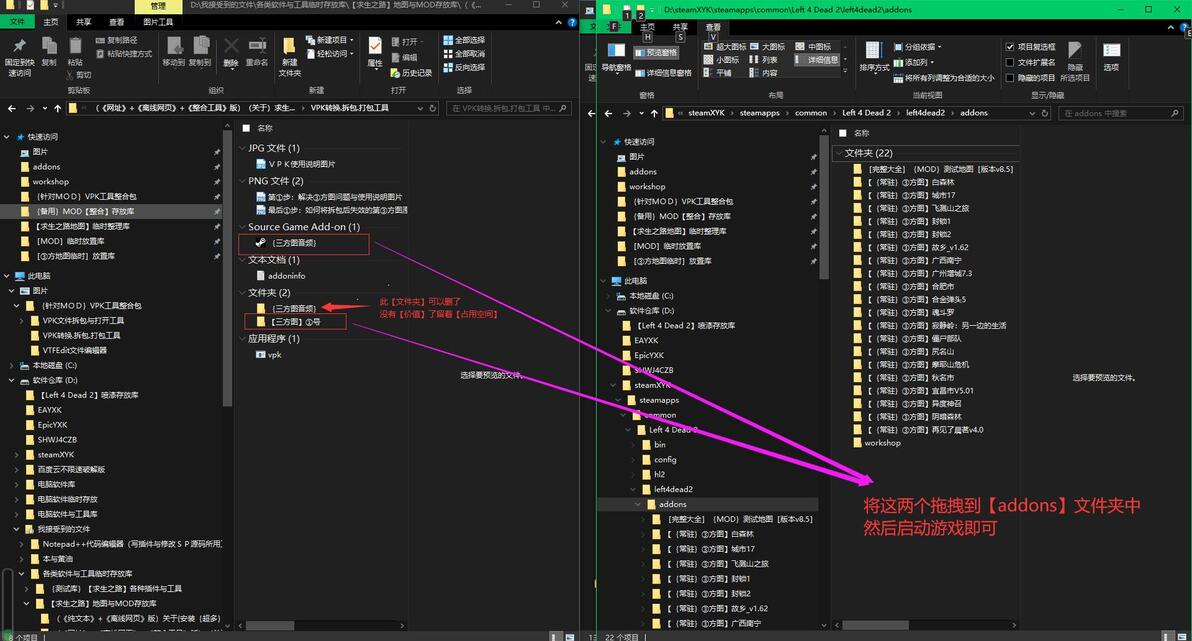Screen dimensions: 1192x641
Task: Expand address history dropdown in right address bar
Action: [1032, 113]
